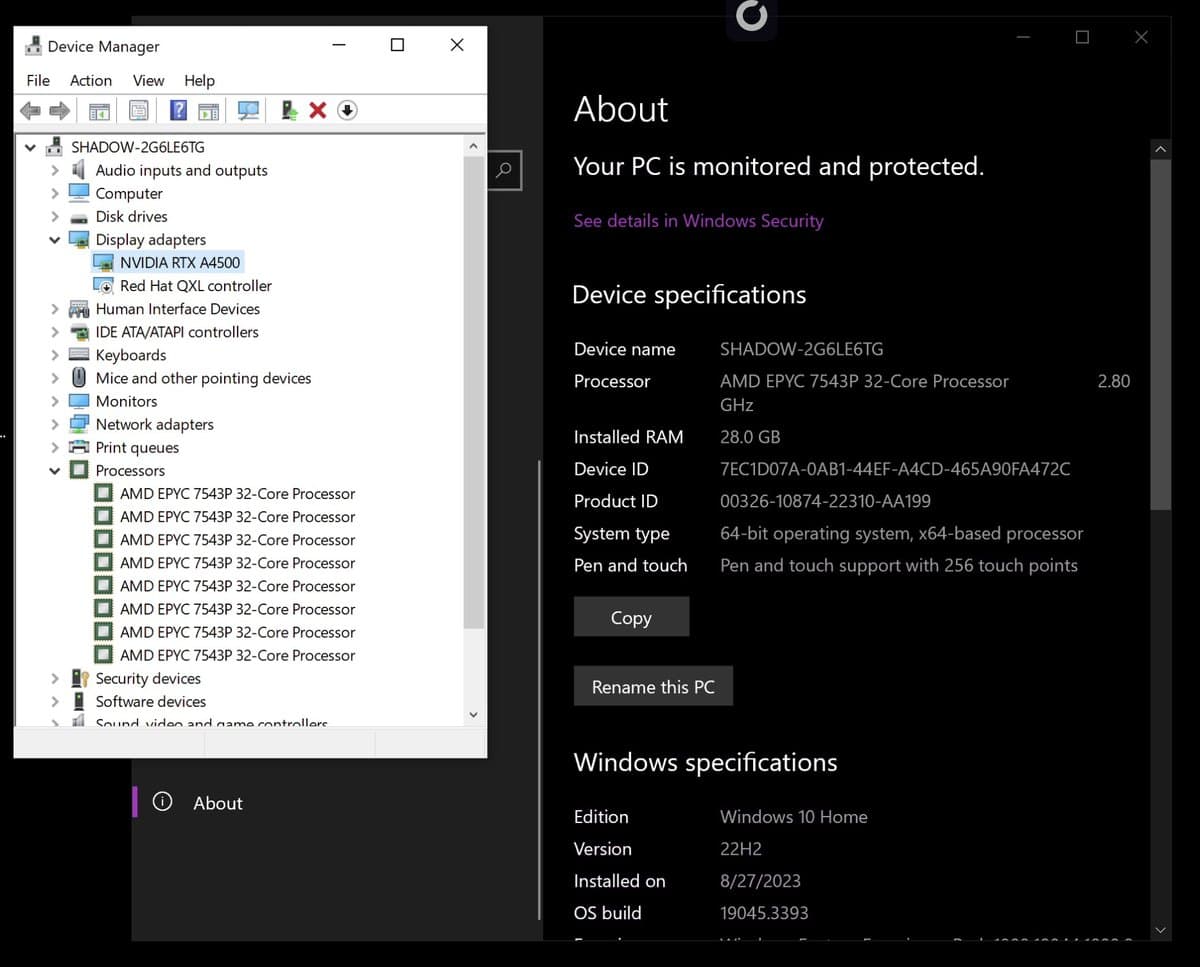The image size is (1200, 967).
Task: Collapse the Processors node
Action: pyautogui.click(x=55, y=471)
